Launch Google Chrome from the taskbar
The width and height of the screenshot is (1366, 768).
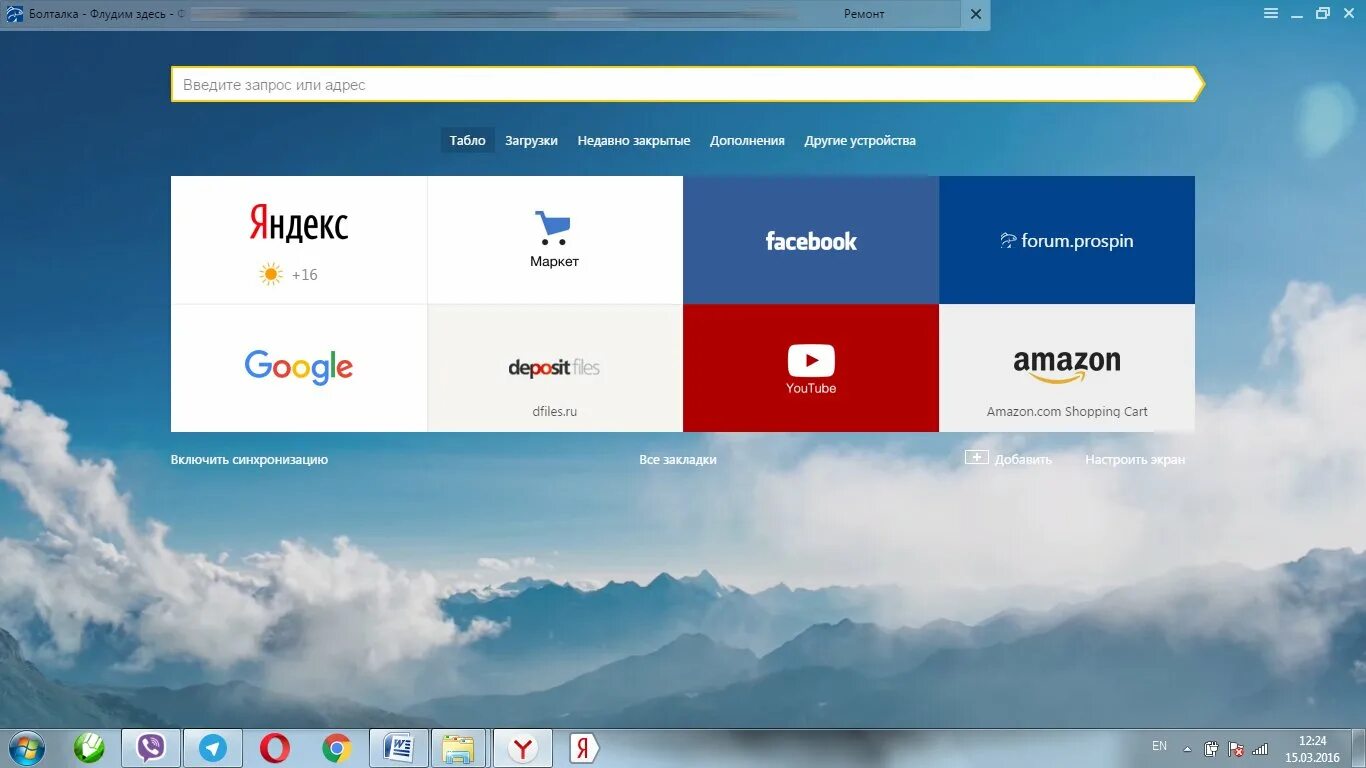tap(337, 748)
